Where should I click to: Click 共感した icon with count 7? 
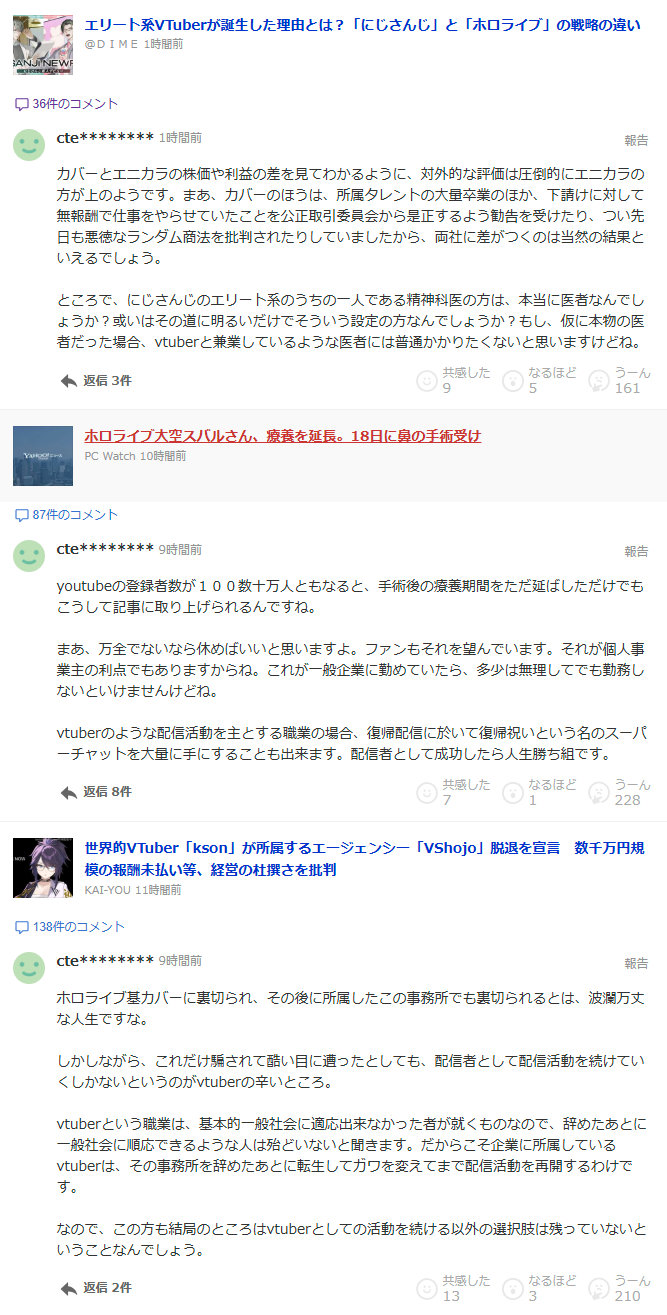click(x=427, y=792)
